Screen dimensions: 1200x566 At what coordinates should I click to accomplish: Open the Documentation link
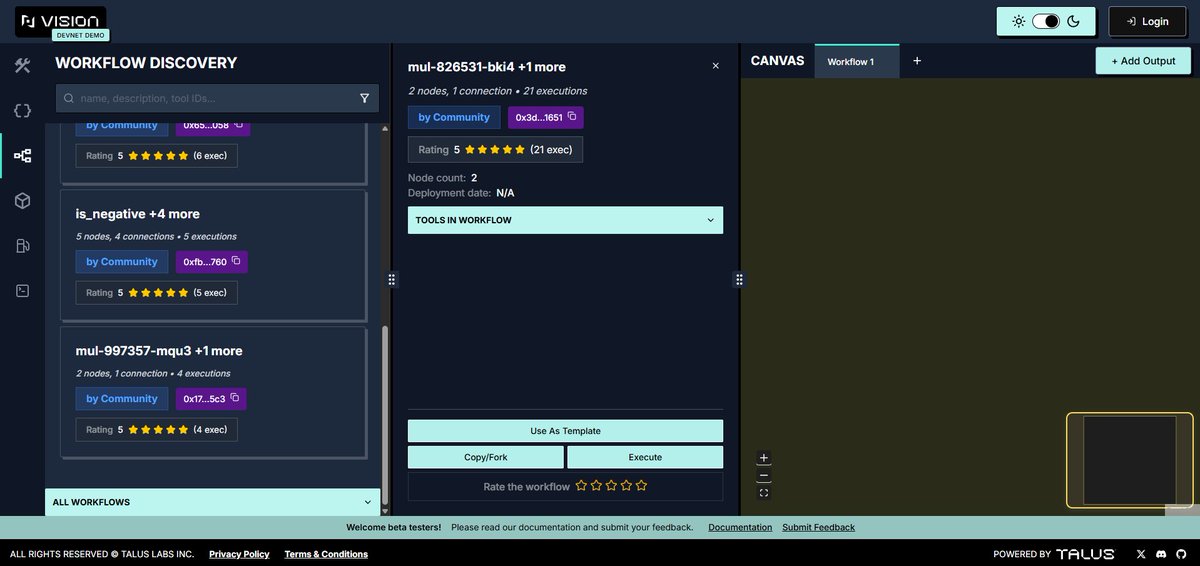coord(740,527)
